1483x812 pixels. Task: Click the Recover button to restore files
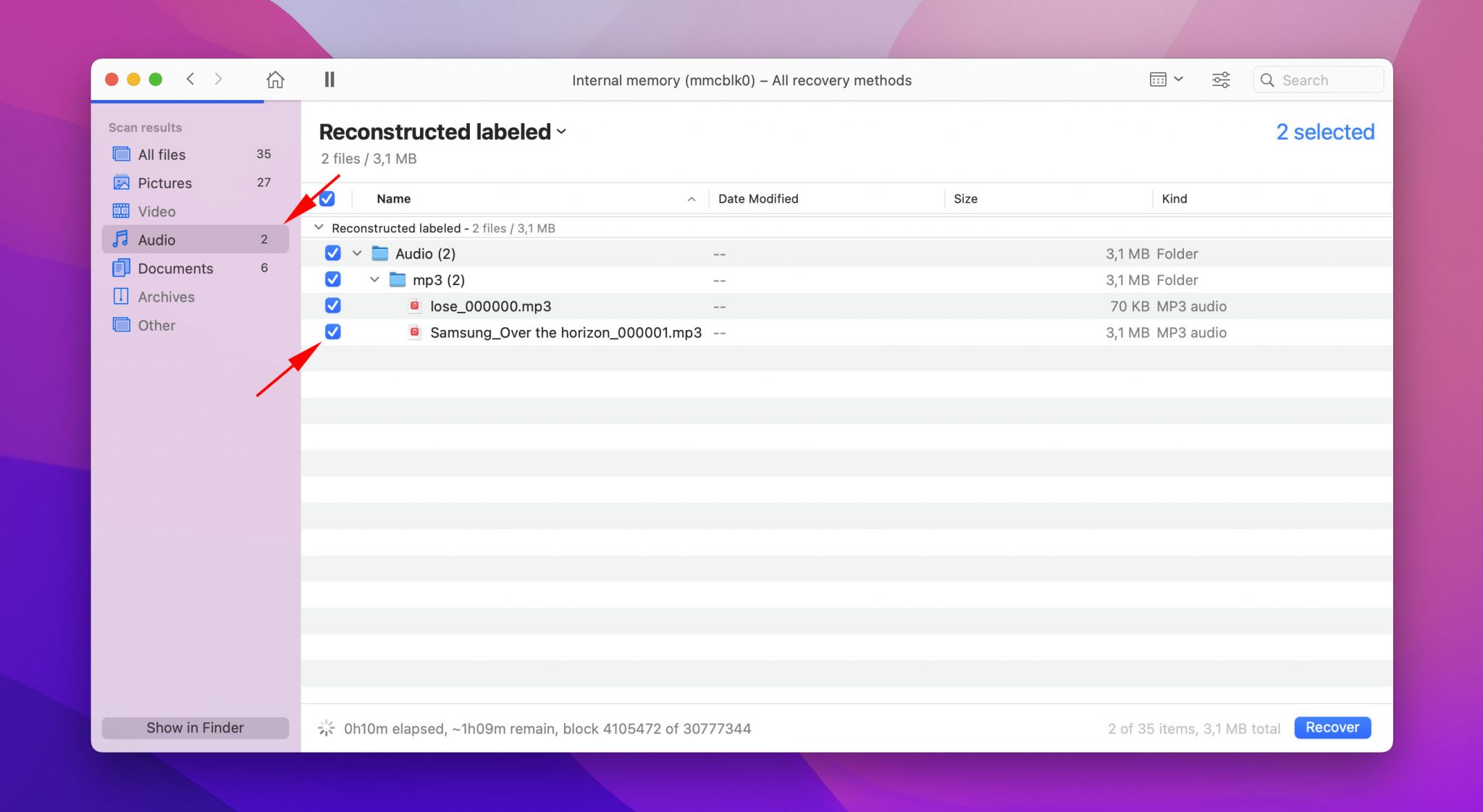pyautogui.click(x=1333, y=727)
